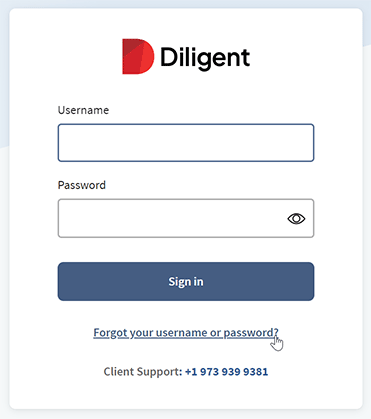This screenshot has width=371, height=419.
Task: Click the Diligent wordmark text
Action: [x=205, y=58]
